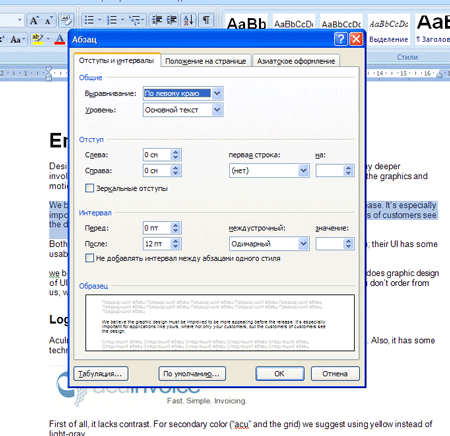This screenshot has width=450, height=436.
Task: Click the font color red A swatch
Action: tap(60, 39)
